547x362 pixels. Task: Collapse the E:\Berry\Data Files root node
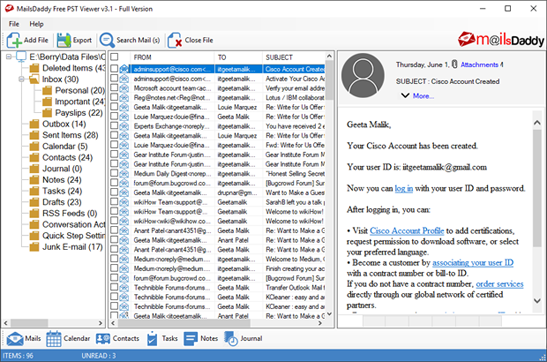pyautogui.click(x=9, y=56)
